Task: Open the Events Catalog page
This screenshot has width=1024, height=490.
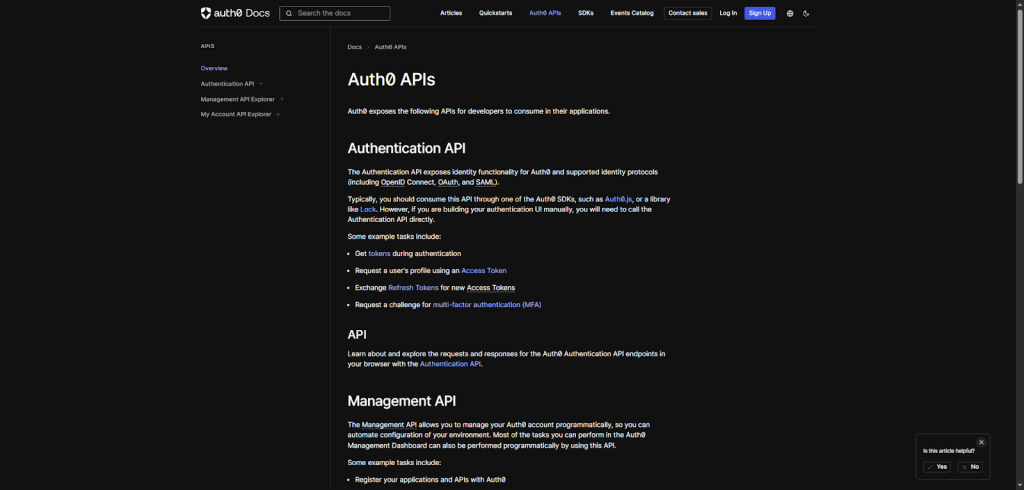Action: pos(632,13)
